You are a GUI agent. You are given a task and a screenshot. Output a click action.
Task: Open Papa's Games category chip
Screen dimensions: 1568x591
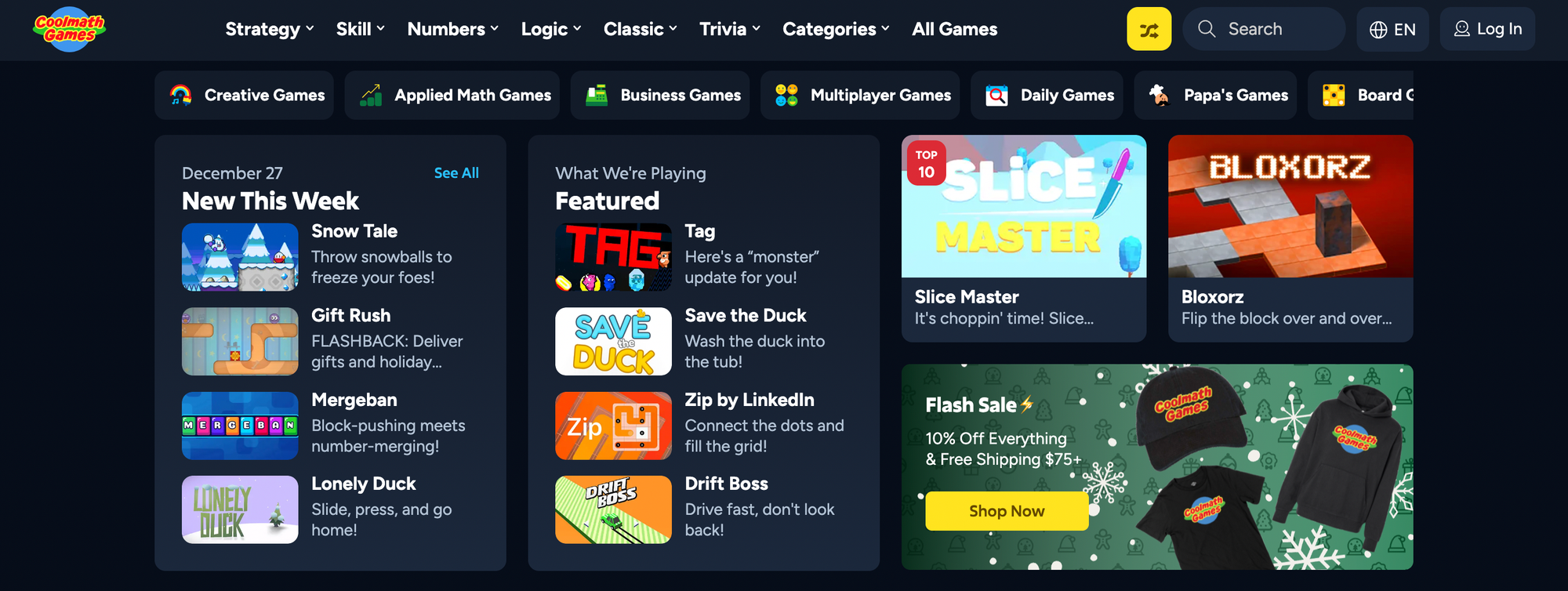(1215, 95)
